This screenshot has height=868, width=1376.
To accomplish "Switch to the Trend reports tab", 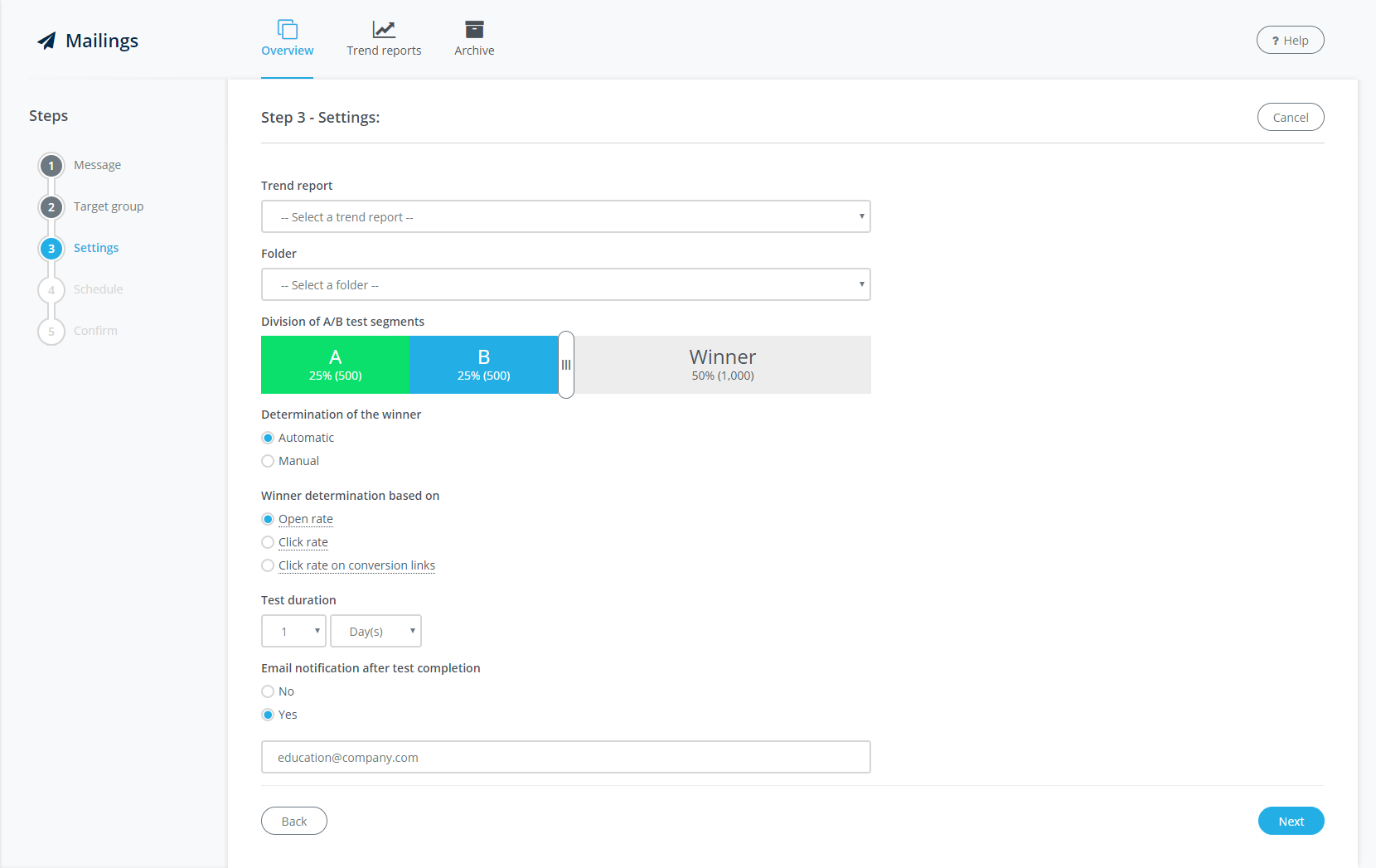I will (384, 51).
